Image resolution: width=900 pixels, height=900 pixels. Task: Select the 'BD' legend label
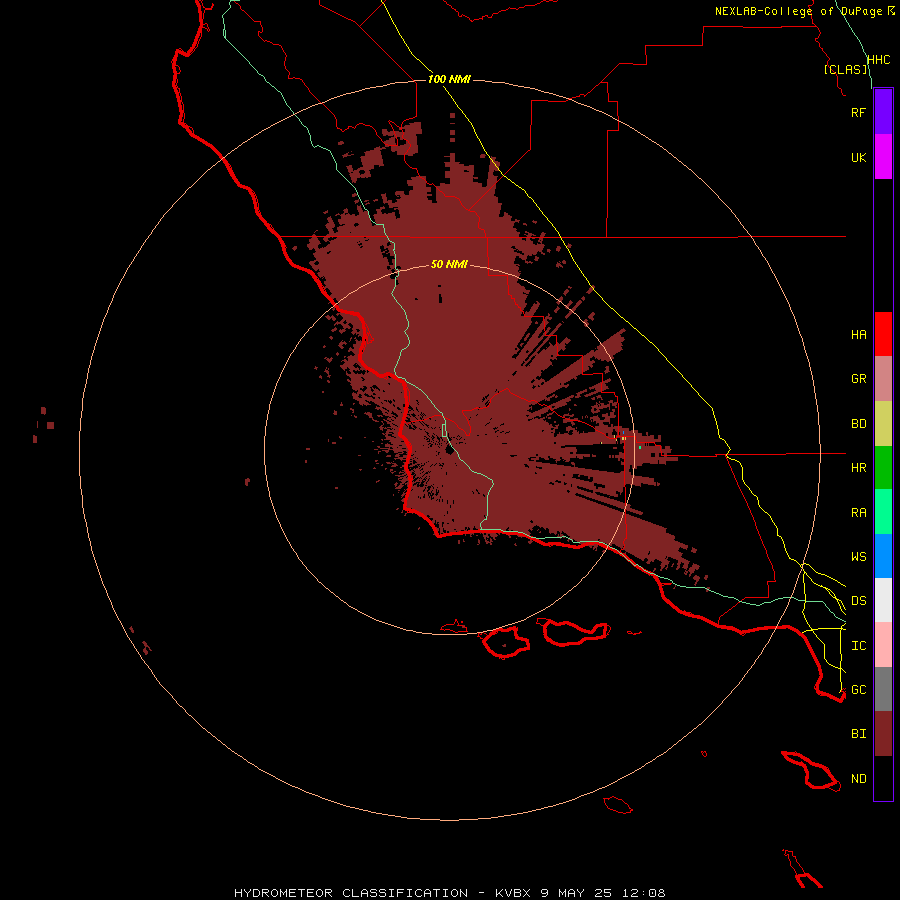coord(858,424)
